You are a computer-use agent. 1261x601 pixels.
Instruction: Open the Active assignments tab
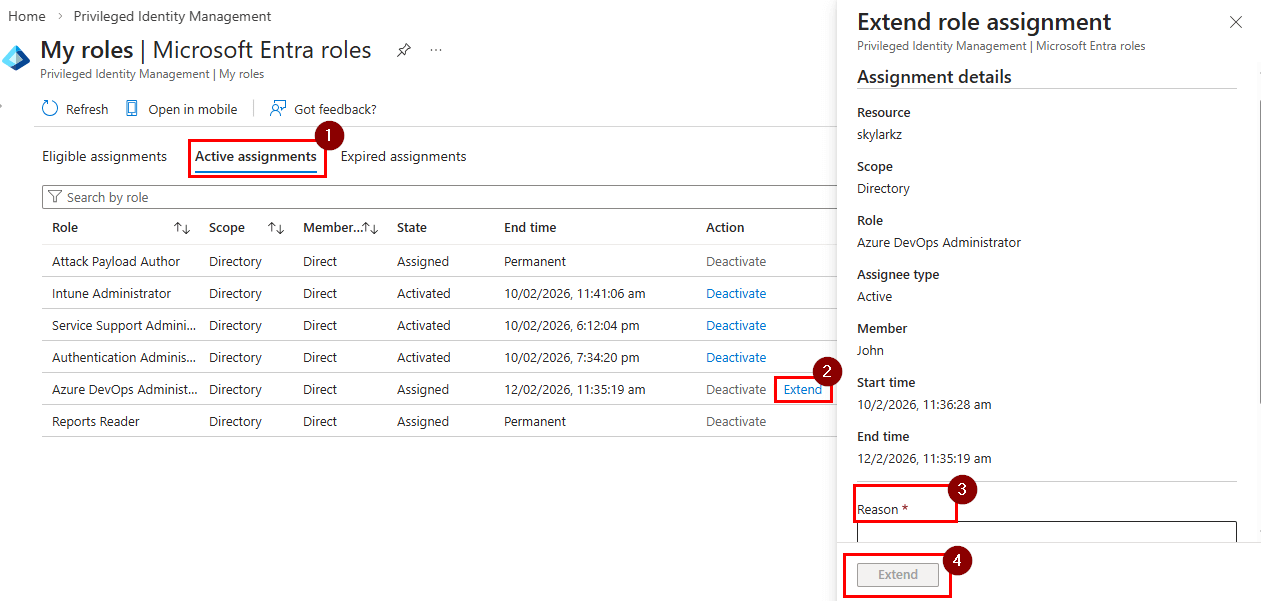pyautogui.click(x=256, y=156)
